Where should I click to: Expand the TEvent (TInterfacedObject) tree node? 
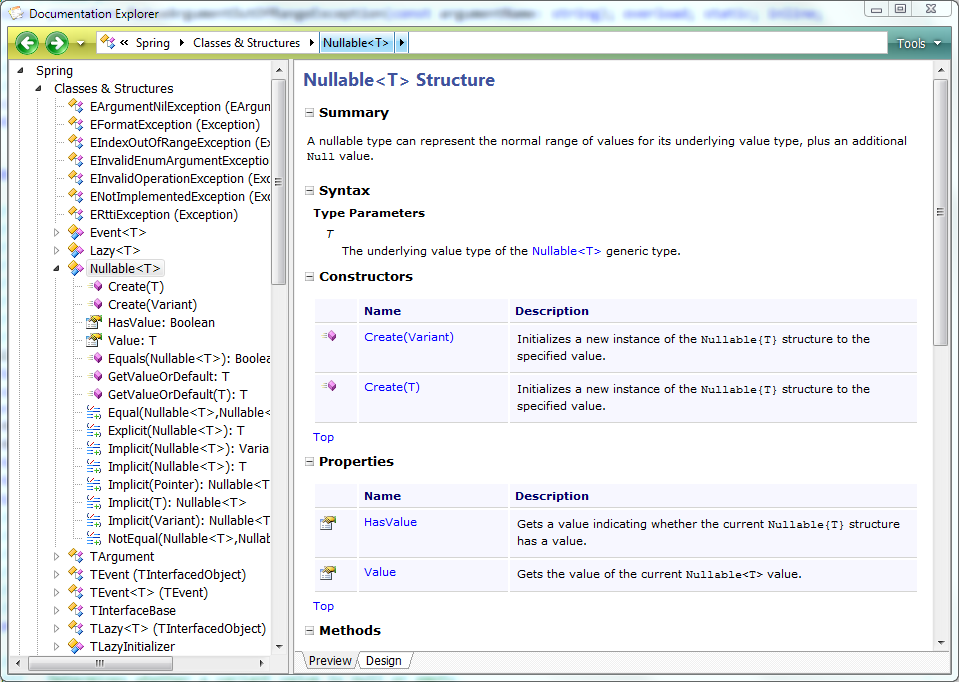click(x=56, y=574)
